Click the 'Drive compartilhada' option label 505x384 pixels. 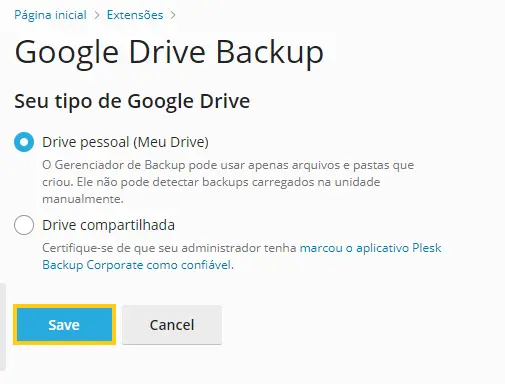pos(108,225)
